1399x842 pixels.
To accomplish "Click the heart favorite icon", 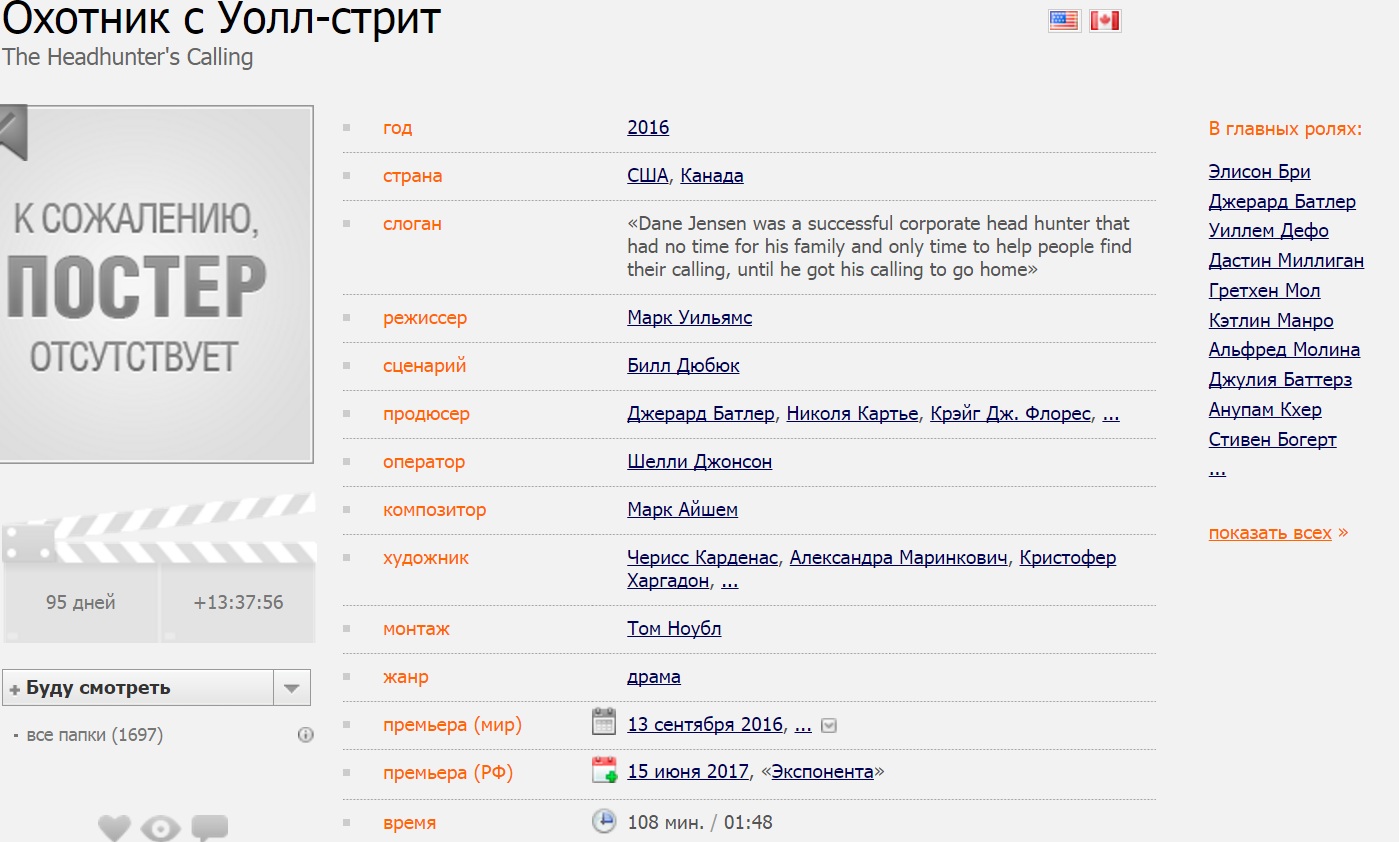I will [x=114, y=828].
